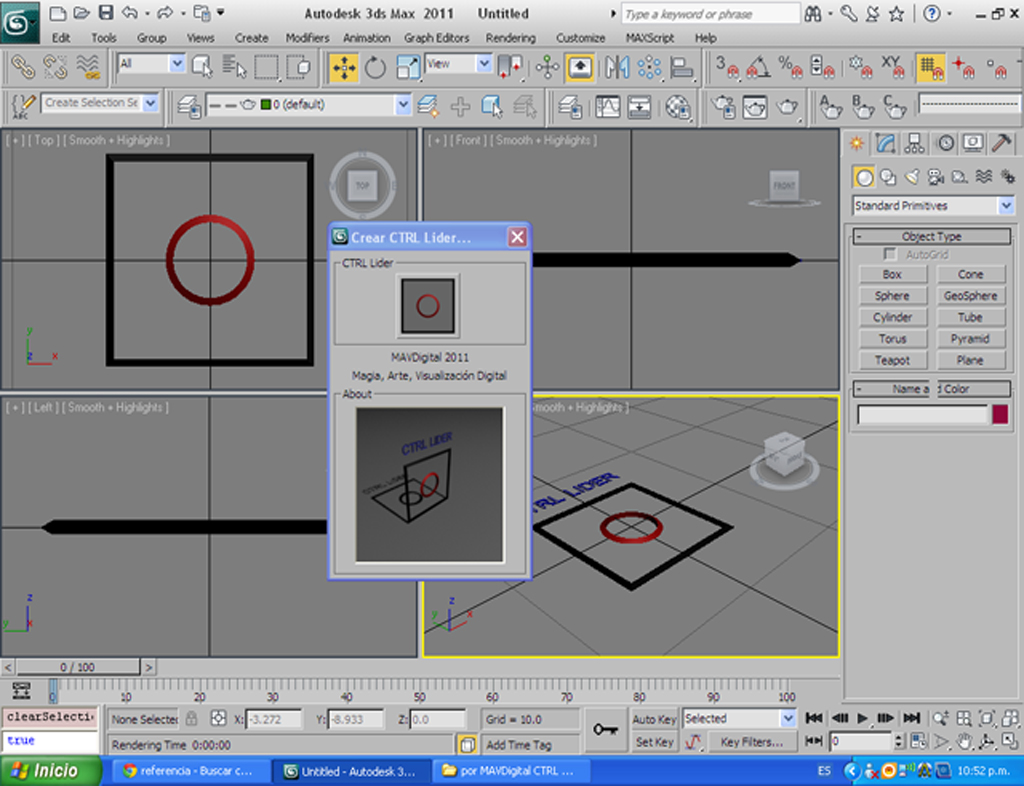Open Time Configuration icon
Viewport: 1024px width, 786px height.
920,742
